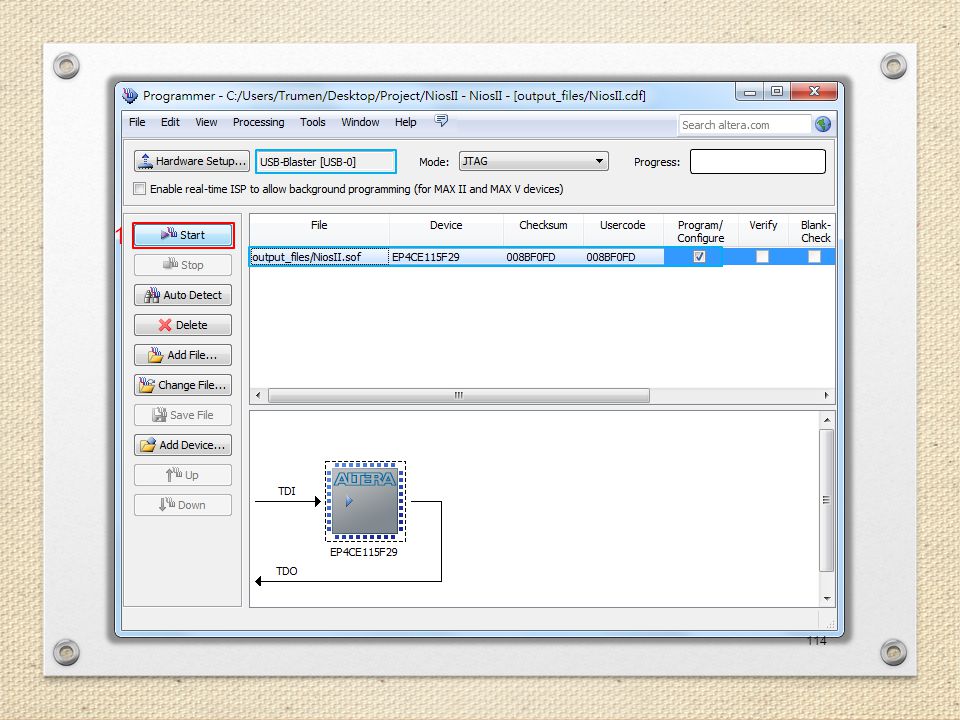Click horizontal scrollbar left arrow
960x720 pixels.
(258, 396)
